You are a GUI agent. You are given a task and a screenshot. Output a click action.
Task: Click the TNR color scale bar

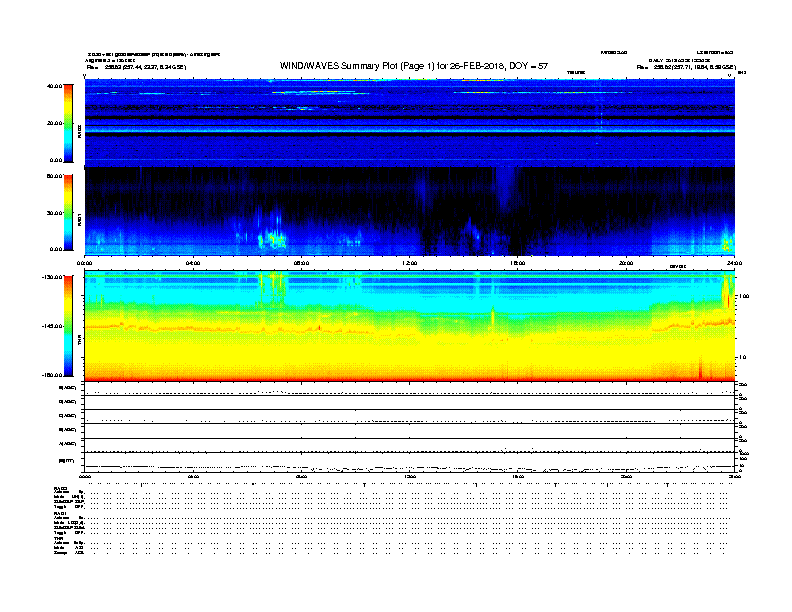coord(68,326)
